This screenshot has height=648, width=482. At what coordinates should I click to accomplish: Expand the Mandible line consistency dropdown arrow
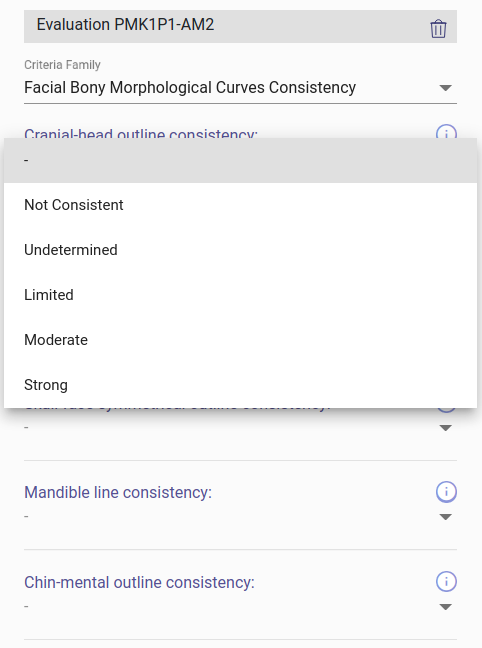(x=445, y=517)
